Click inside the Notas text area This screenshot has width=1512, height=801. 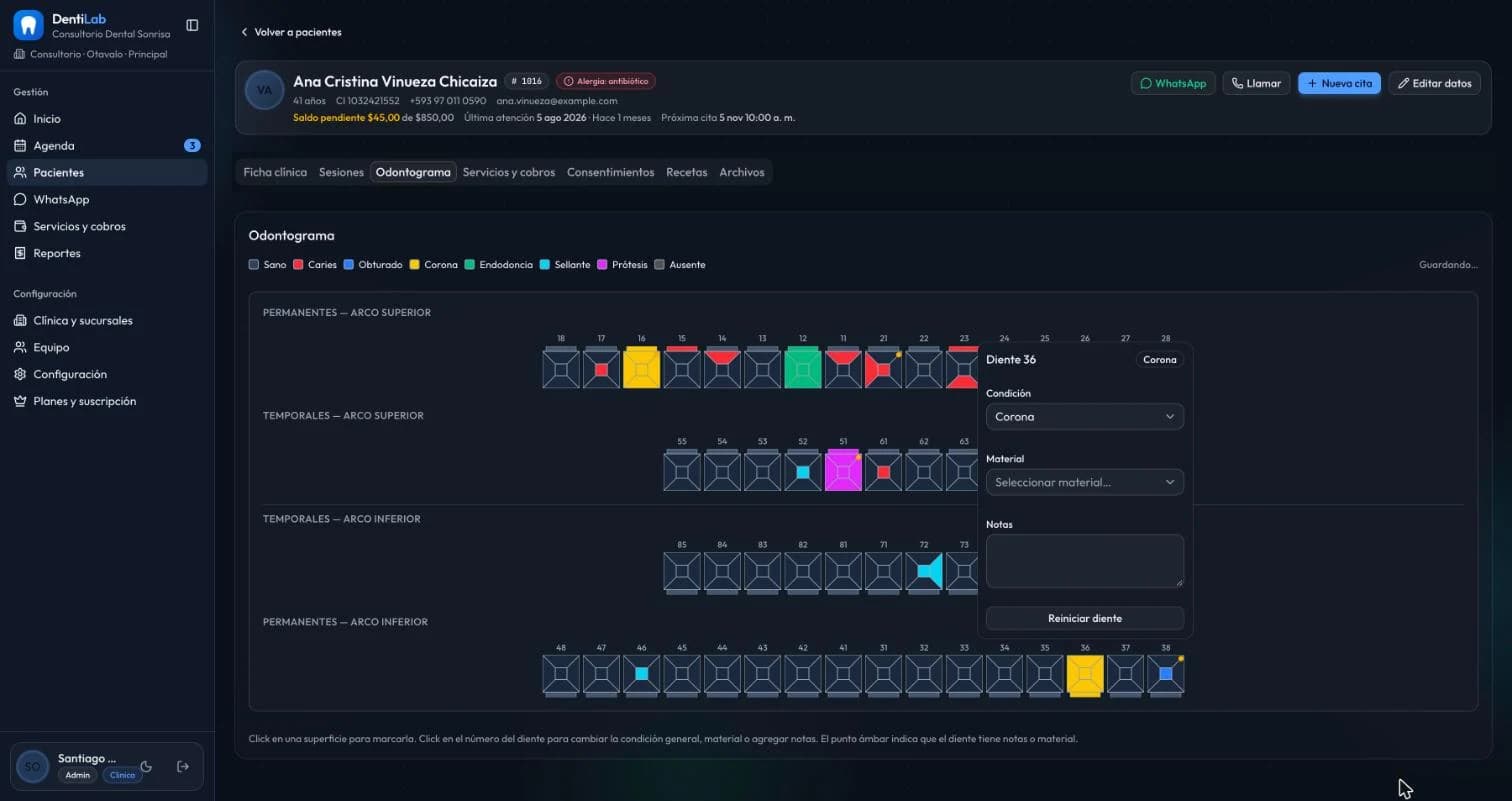click(x=1085, y=561)
